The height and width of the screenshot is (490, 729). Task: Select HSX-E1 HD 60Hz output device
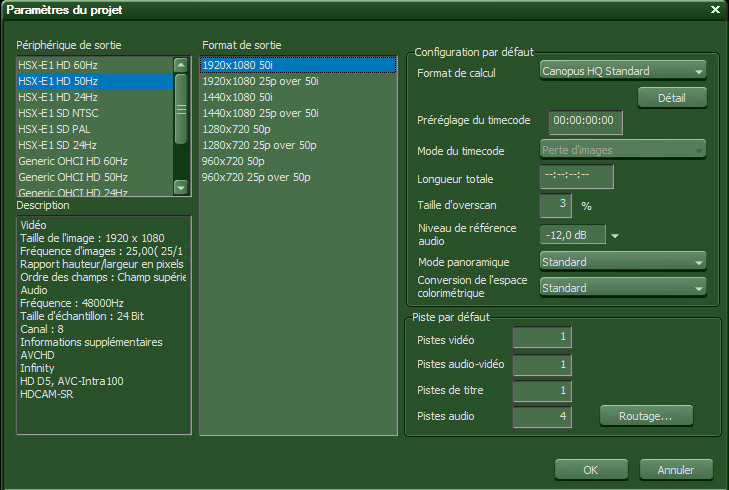point(95,65)
